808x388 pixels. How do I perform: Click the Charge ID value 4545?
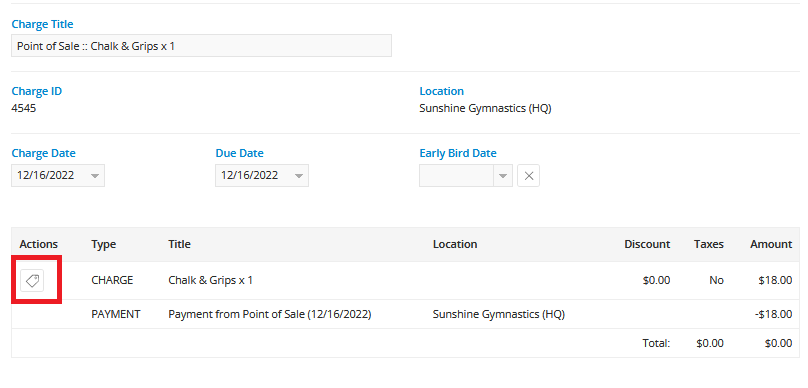coord(24,109)
